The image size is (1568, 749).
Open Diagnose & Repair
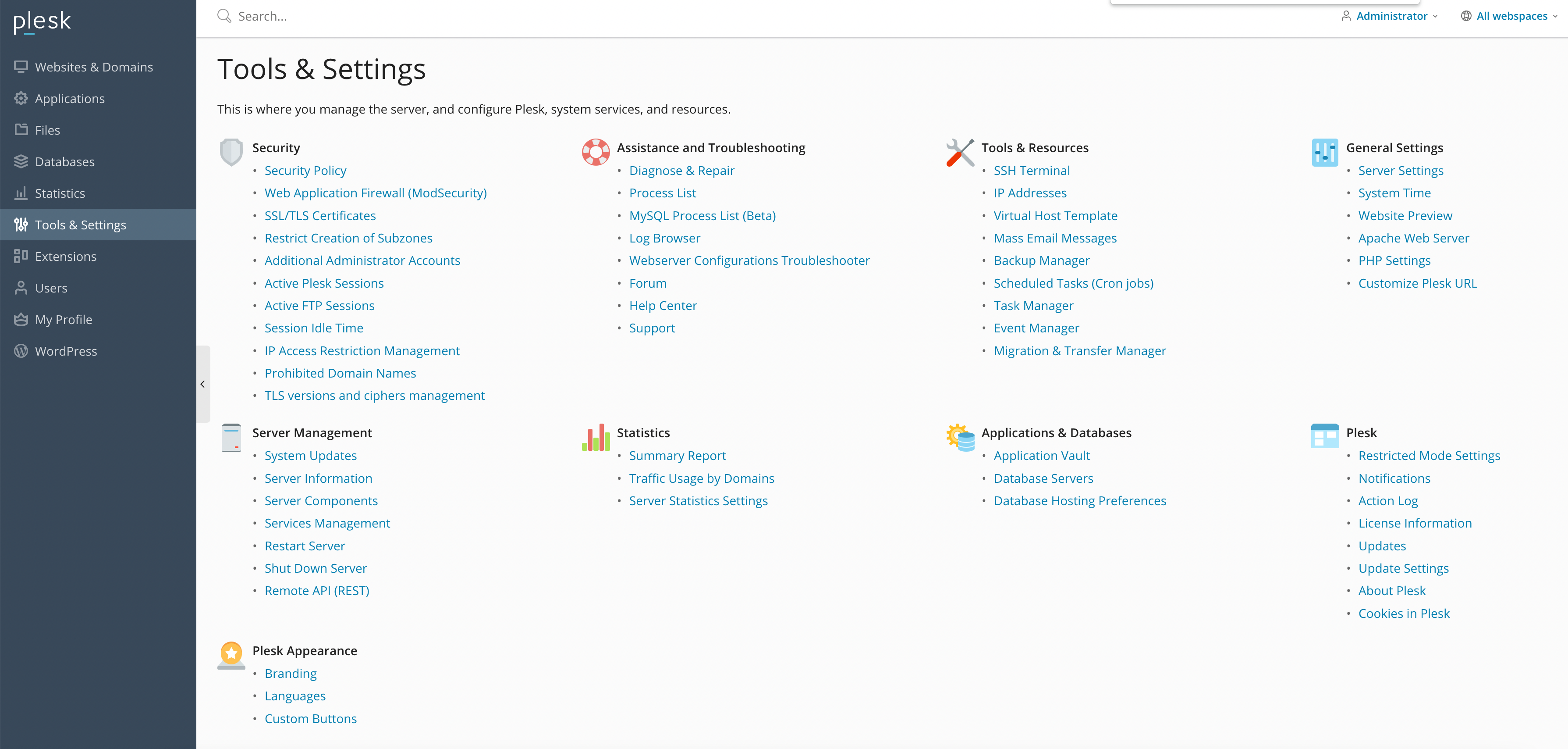click(x=682, y=171)
